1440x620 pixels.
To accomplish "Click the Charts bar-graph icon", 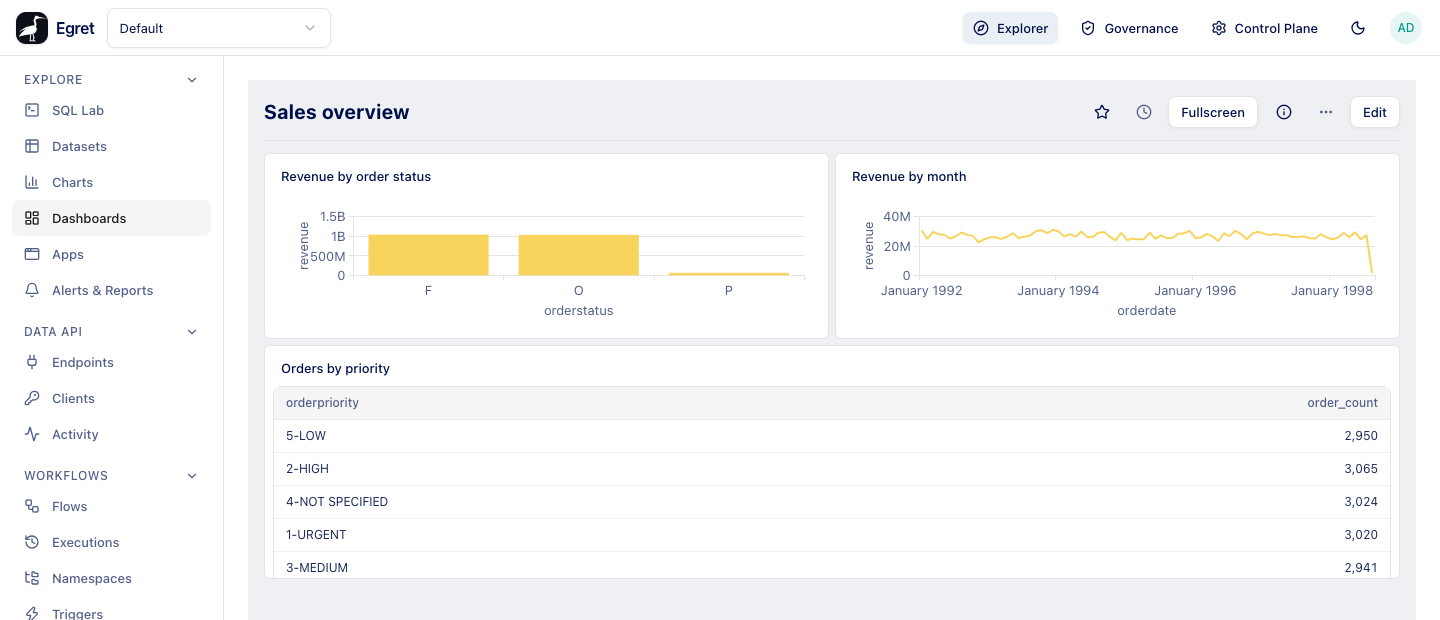I will coord(32,182).
